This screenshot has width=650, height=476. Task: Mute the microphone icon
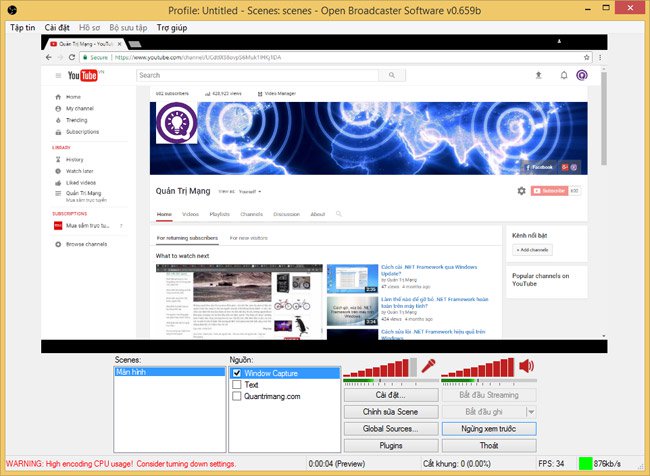[428, 366]
